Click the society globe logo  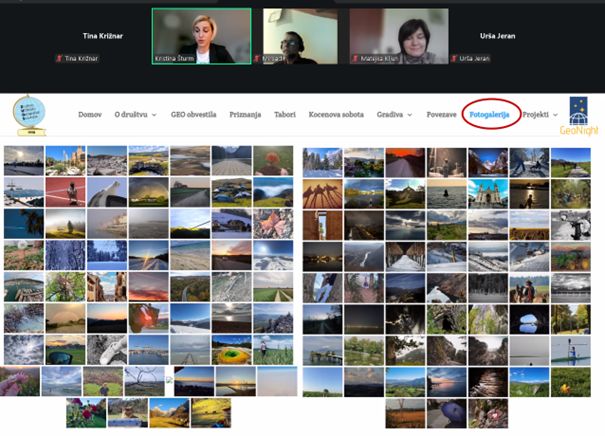tap(30, 114)
